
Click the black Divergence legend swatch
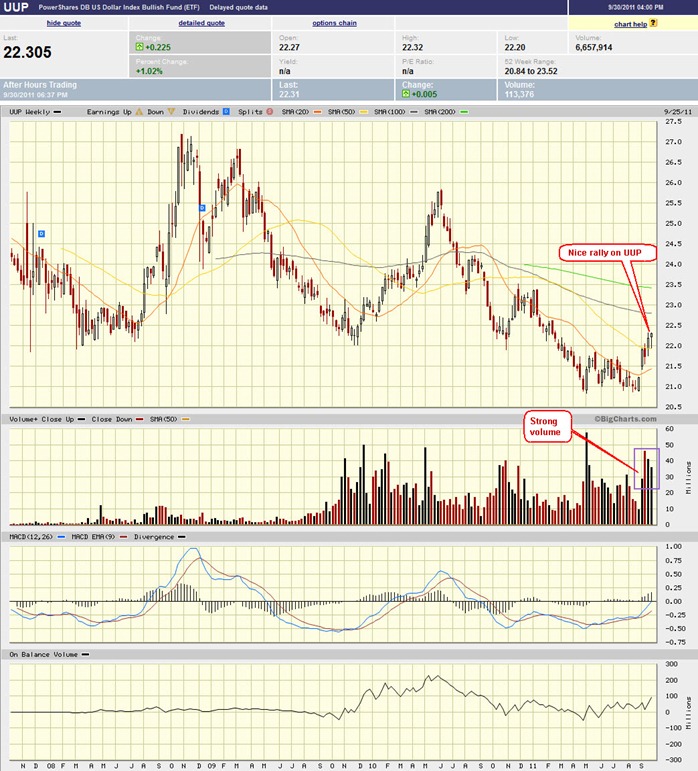[x=182, y=537]
